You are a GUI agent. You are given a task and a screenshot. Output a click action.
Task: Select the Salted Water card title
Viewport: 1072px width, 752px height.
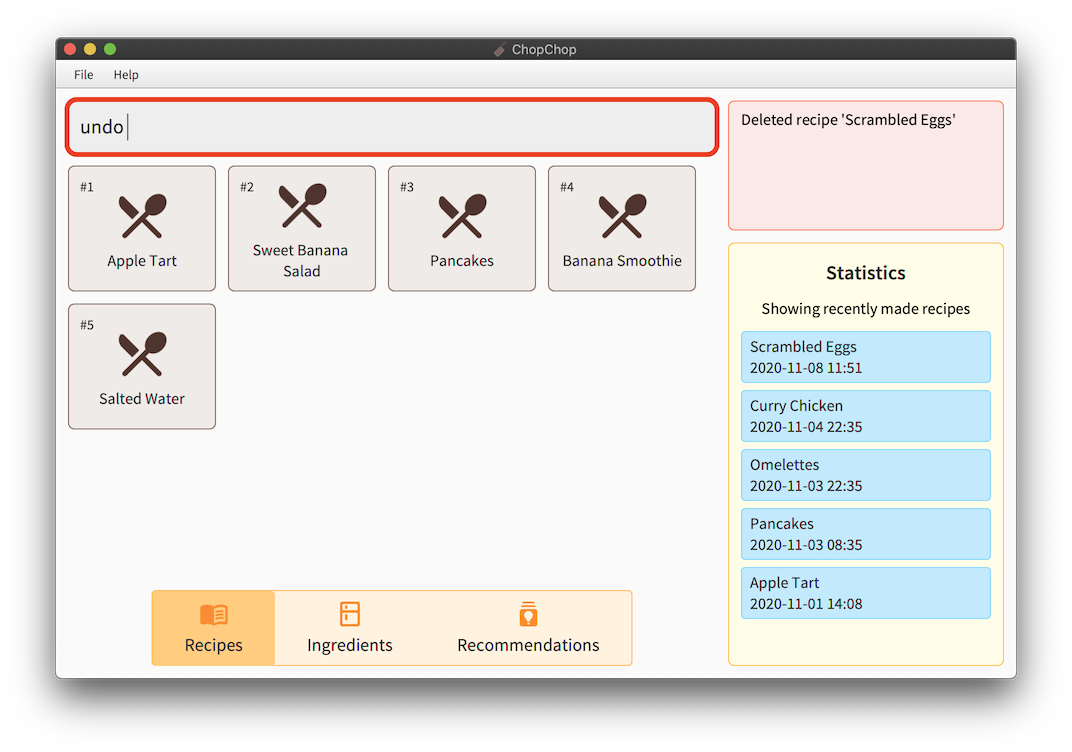[x=142, y=399]
